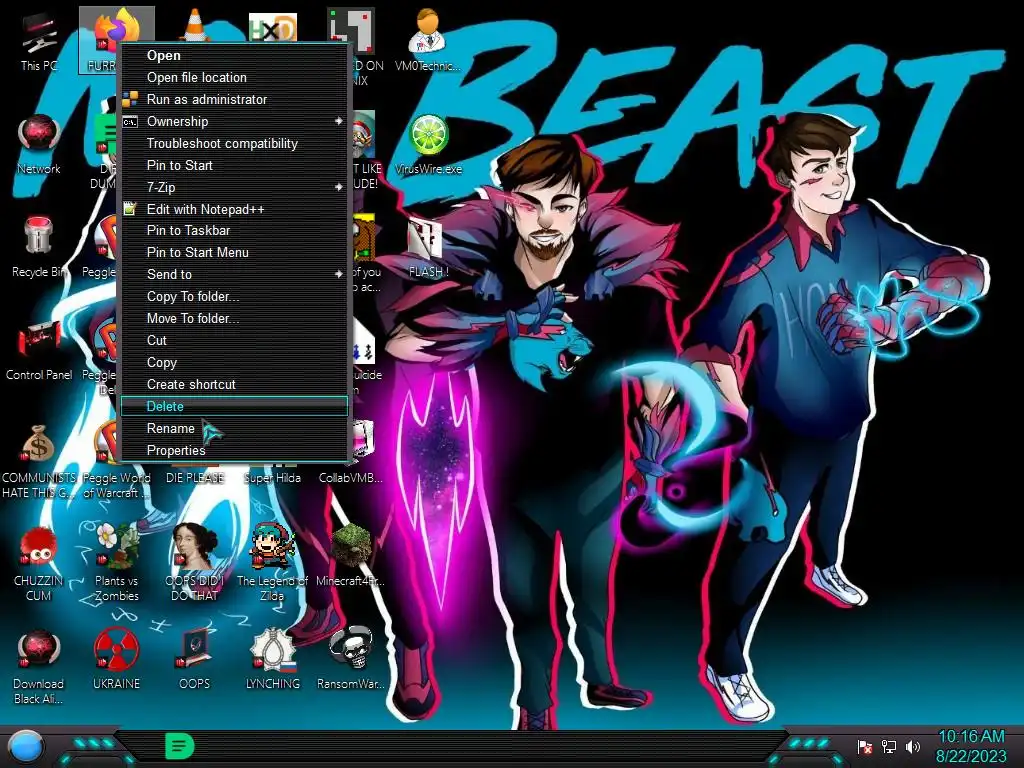The image size is (1024, 768).
Task: Select the LYNCHING desktop icon
Action: pos(273,660)
